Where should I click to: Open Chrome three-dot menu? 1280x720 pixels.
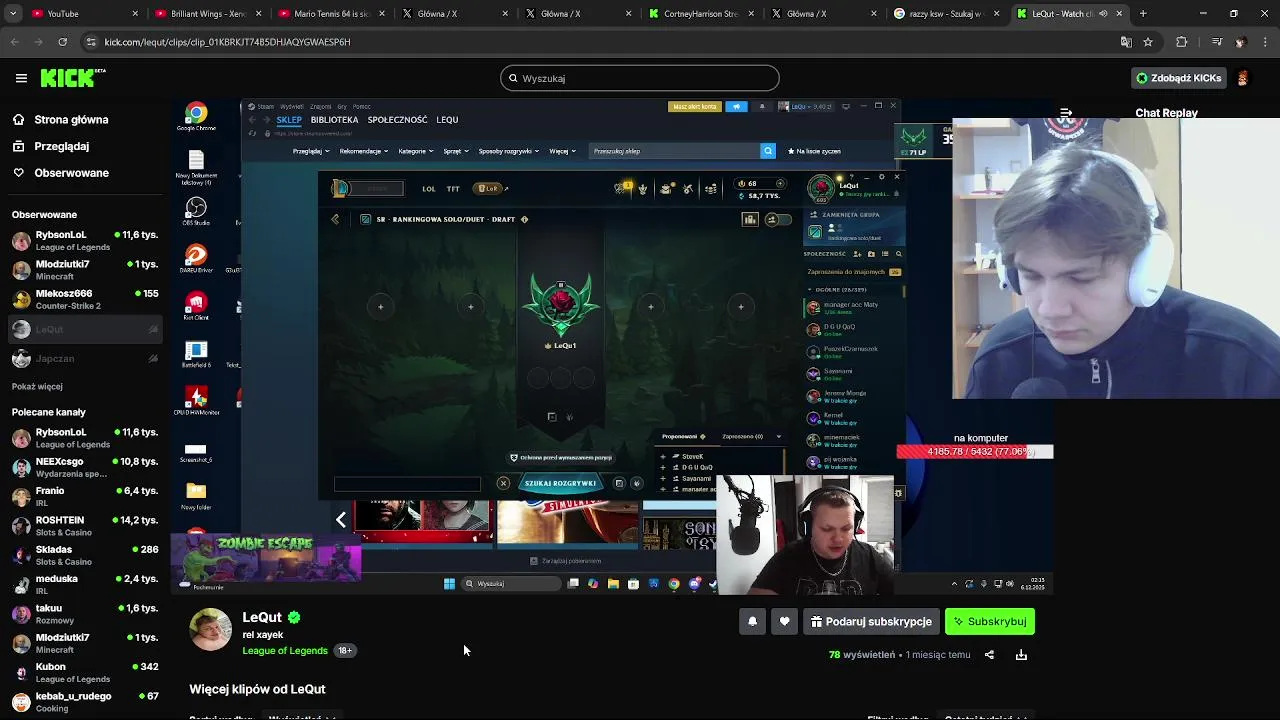click(1264, 42)
